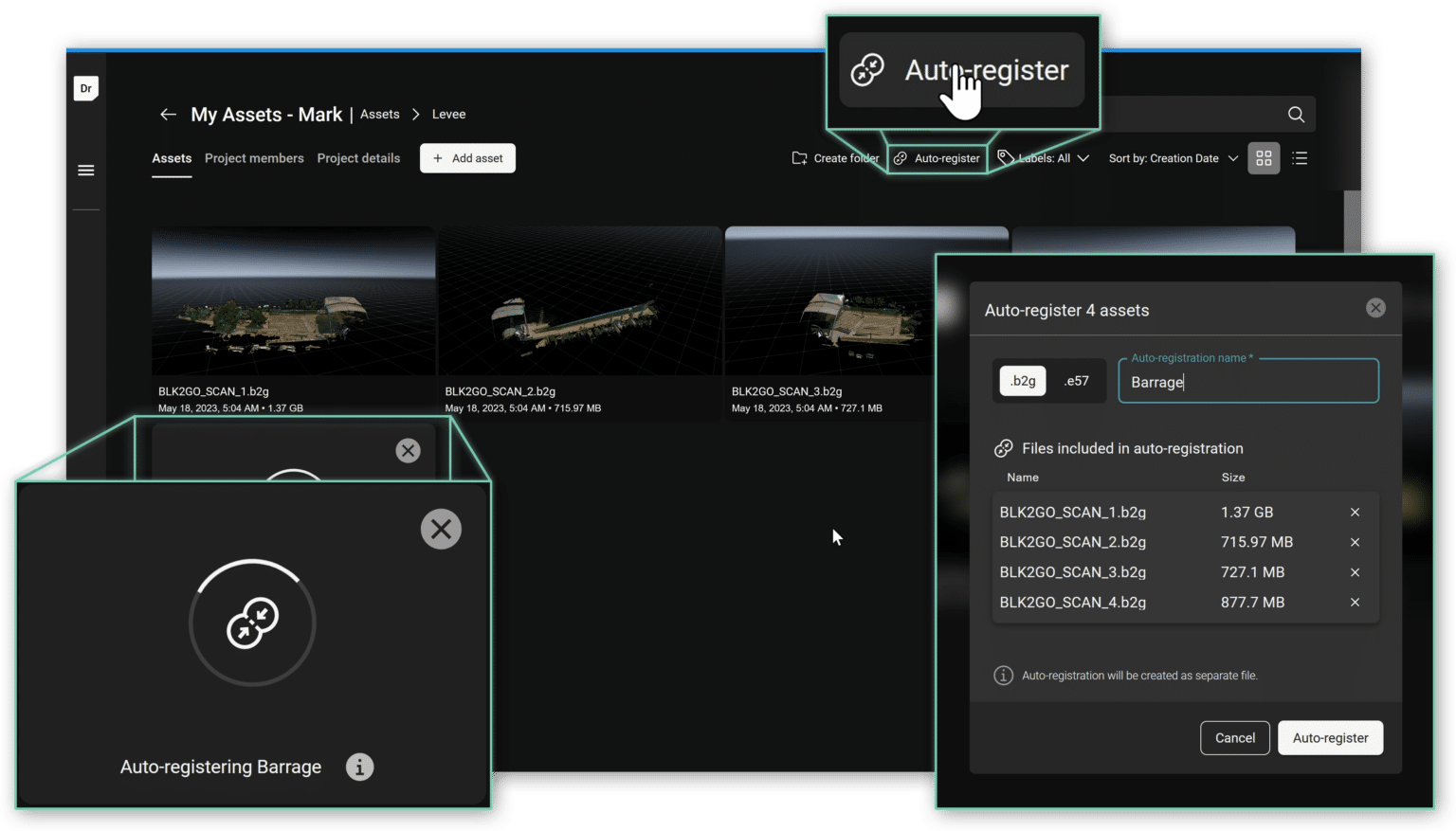Switch to the Project members tab
The width and height of the screenshot is (1456, 831).
click(254, 158)
